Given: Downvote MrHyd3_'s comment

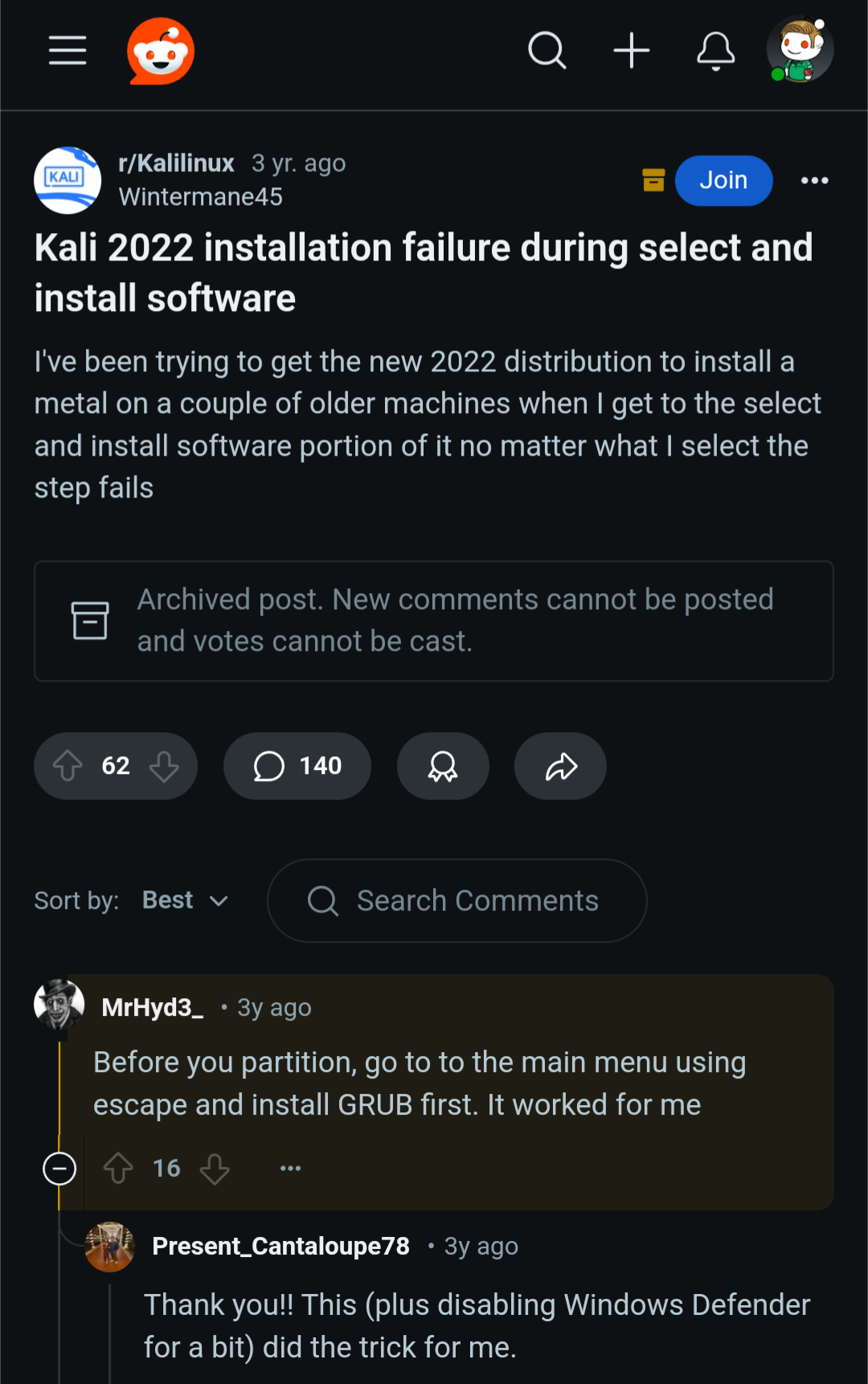Looking at the screenshot, I should point(215,1168).
